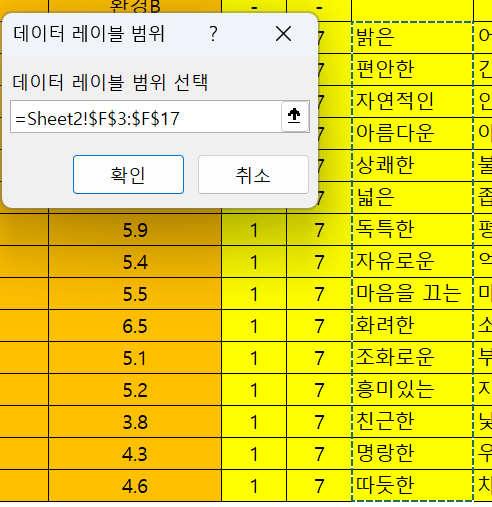Select the cell containing 친근한

point(412,421)
